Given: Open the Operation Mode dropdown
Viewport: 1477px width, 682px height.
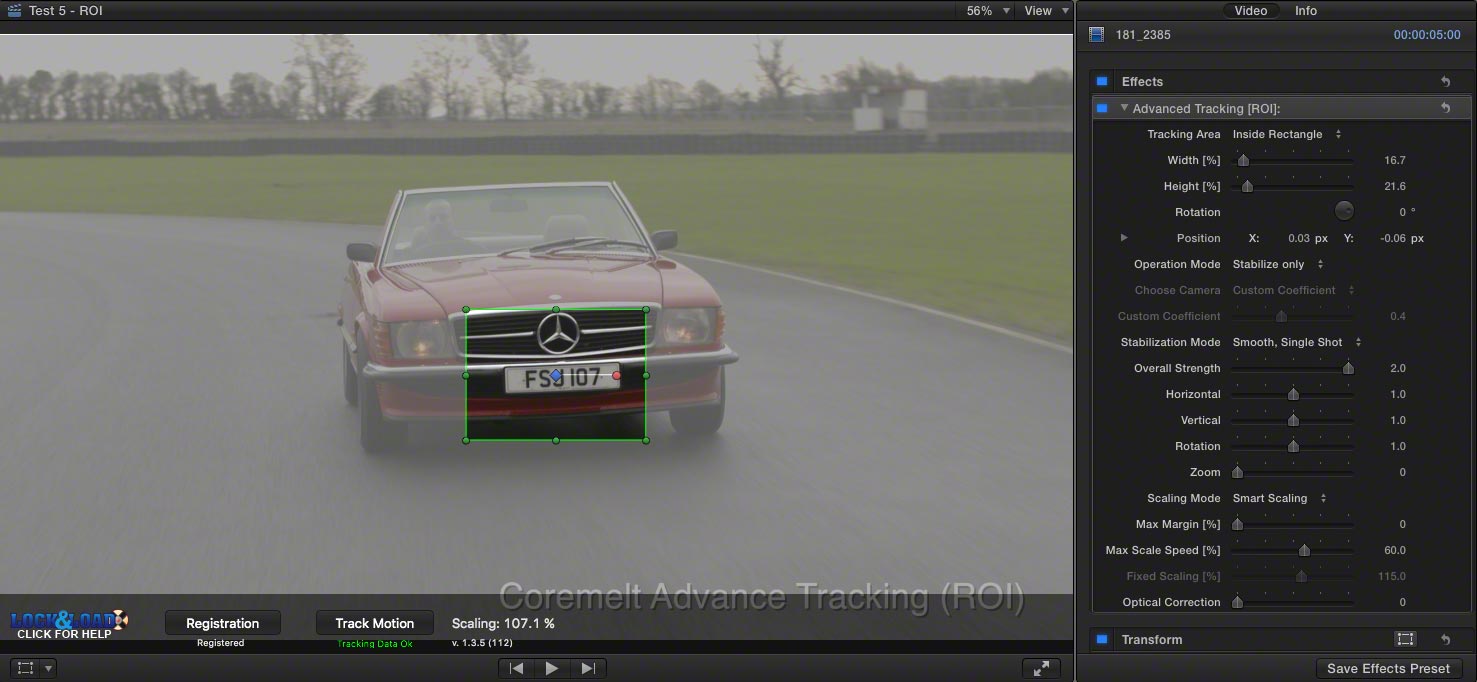Looking at the screenshot, I should [1278, 264].
